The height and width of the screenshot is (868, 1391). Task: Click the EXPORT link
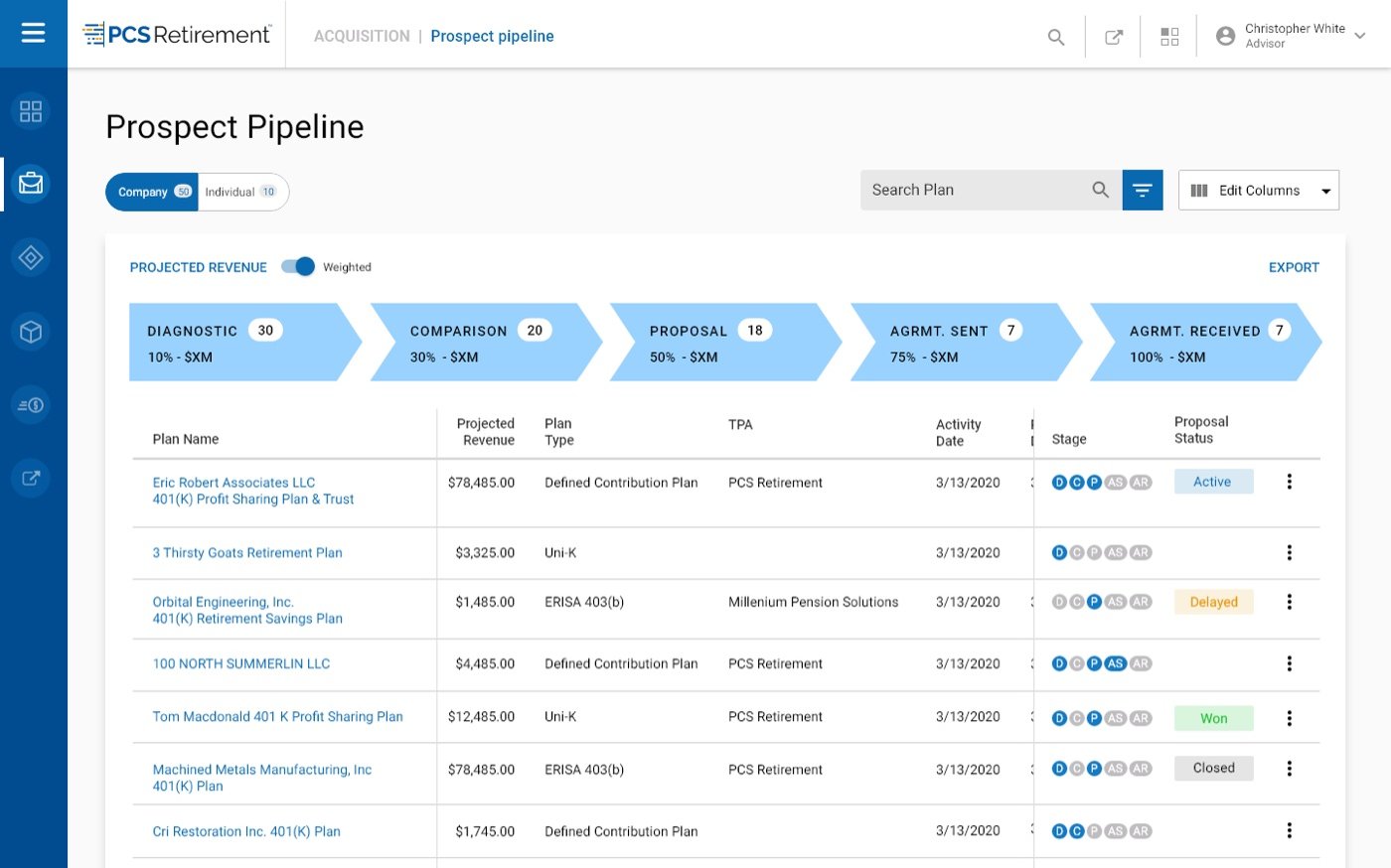pyautogui.click(x=1294, y=267)
